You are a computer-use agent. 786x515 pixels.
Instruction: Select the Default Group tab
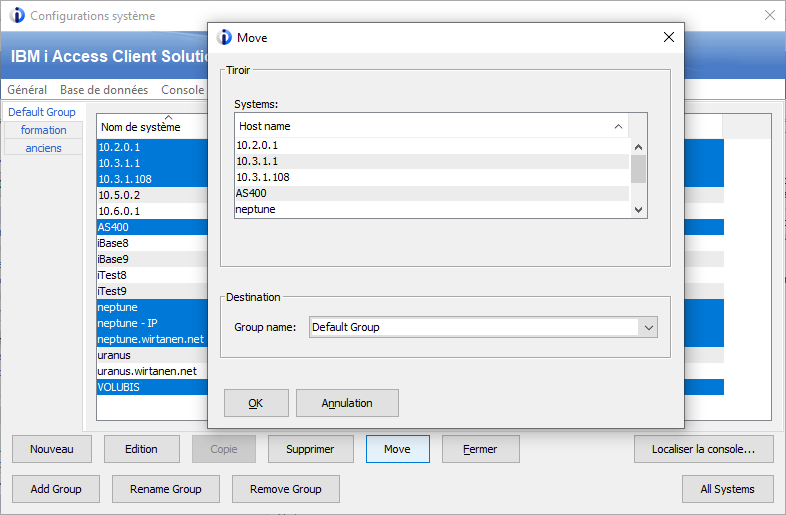pos(42,112)
